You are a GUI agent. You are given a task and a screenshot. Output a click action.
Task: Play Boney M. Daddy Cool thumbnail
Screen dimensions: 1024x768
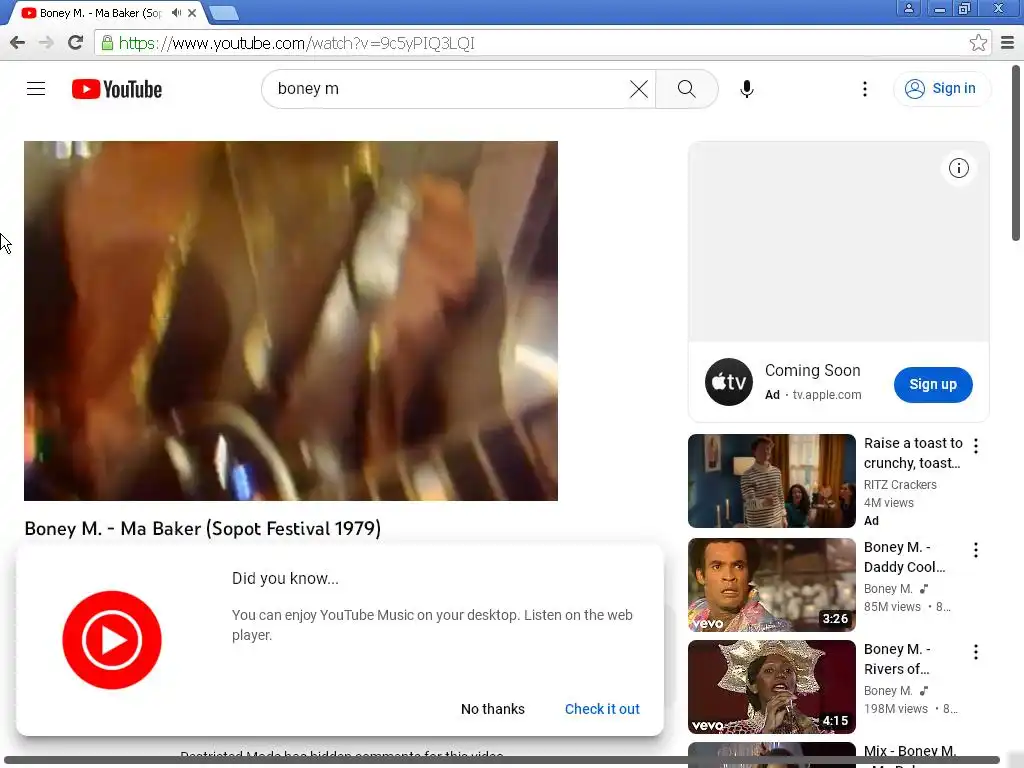pyautogui.click(x=771, y=585)
